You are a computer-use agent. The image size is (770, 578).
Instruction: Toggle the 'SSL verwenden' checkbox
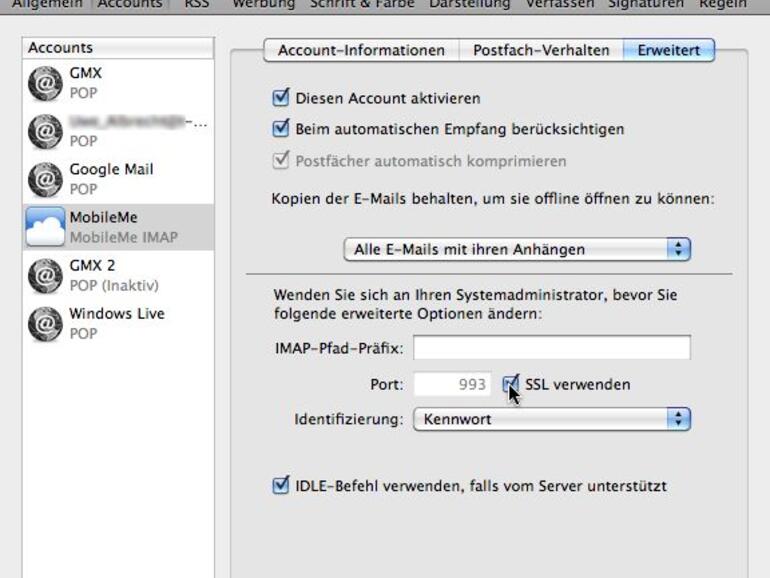pyautogui.click(x=511, y=384)
